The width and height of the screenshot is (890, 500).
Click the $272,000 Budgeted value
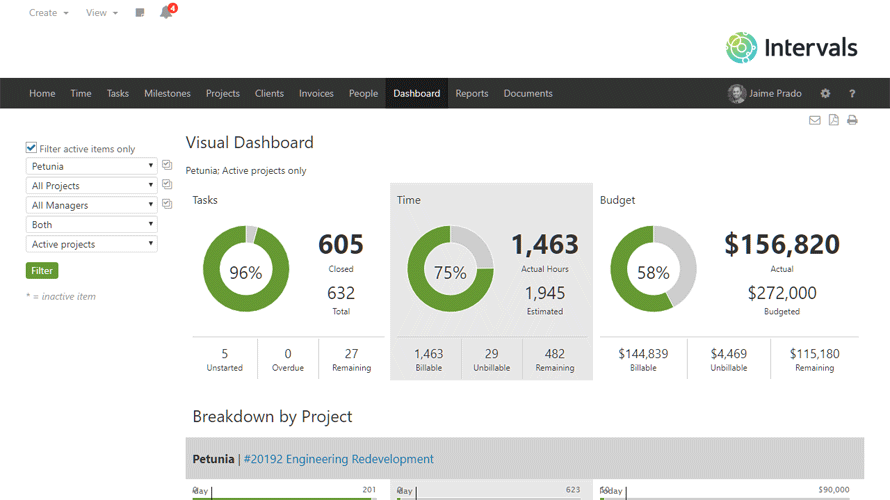(x=782, y=293)
